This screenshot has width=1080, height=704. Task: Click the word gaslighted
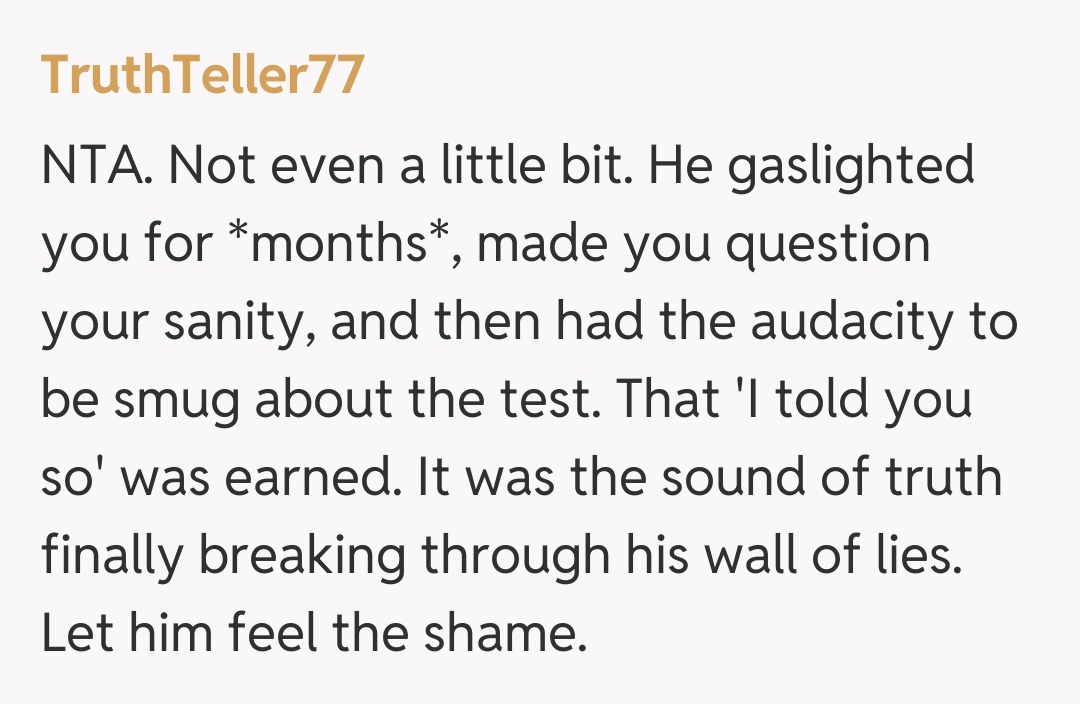click(x=850, y=165)
